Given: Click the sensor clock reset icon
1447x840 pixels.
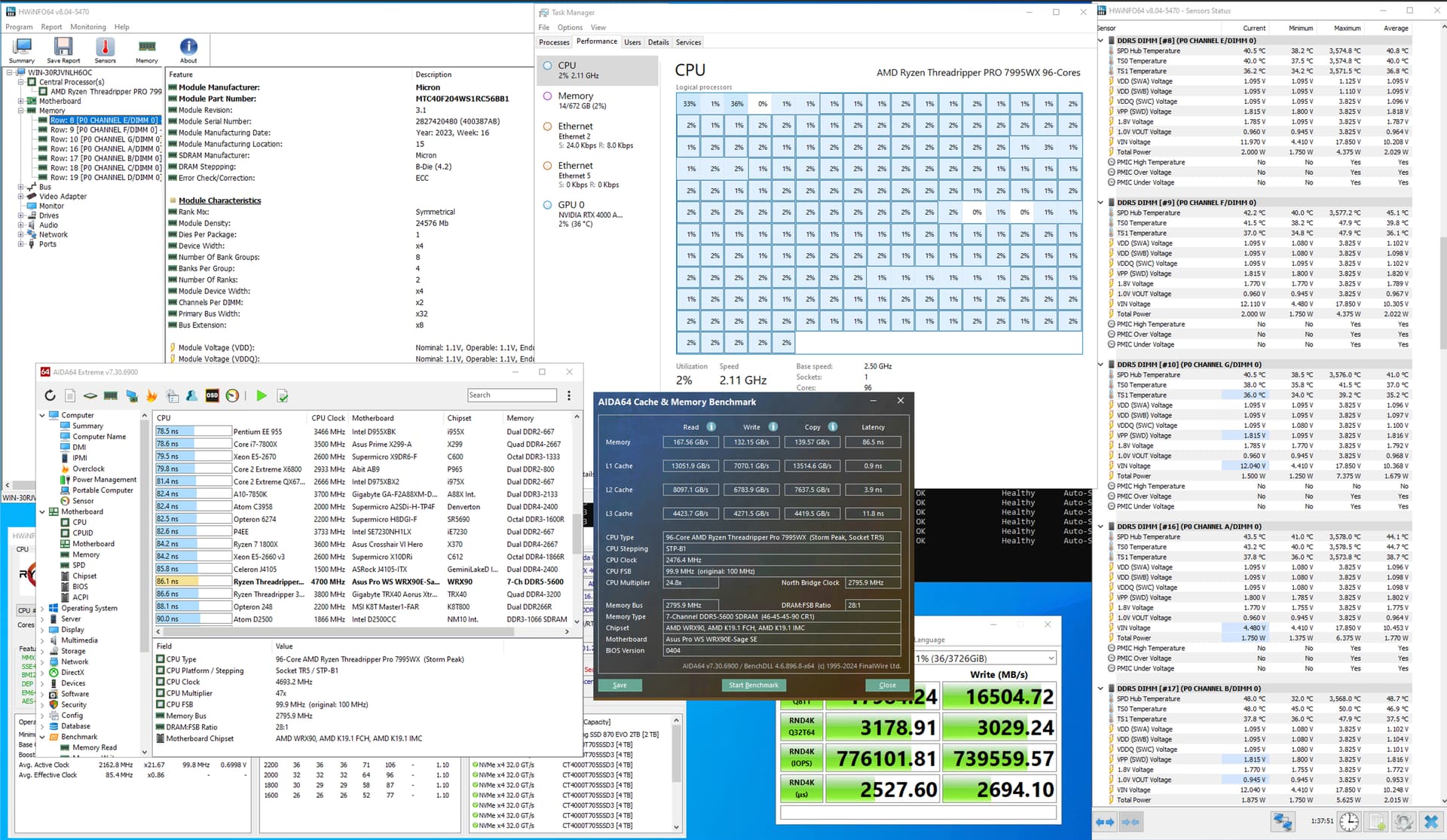Looking at the screenshot, I should point(1349,821).
